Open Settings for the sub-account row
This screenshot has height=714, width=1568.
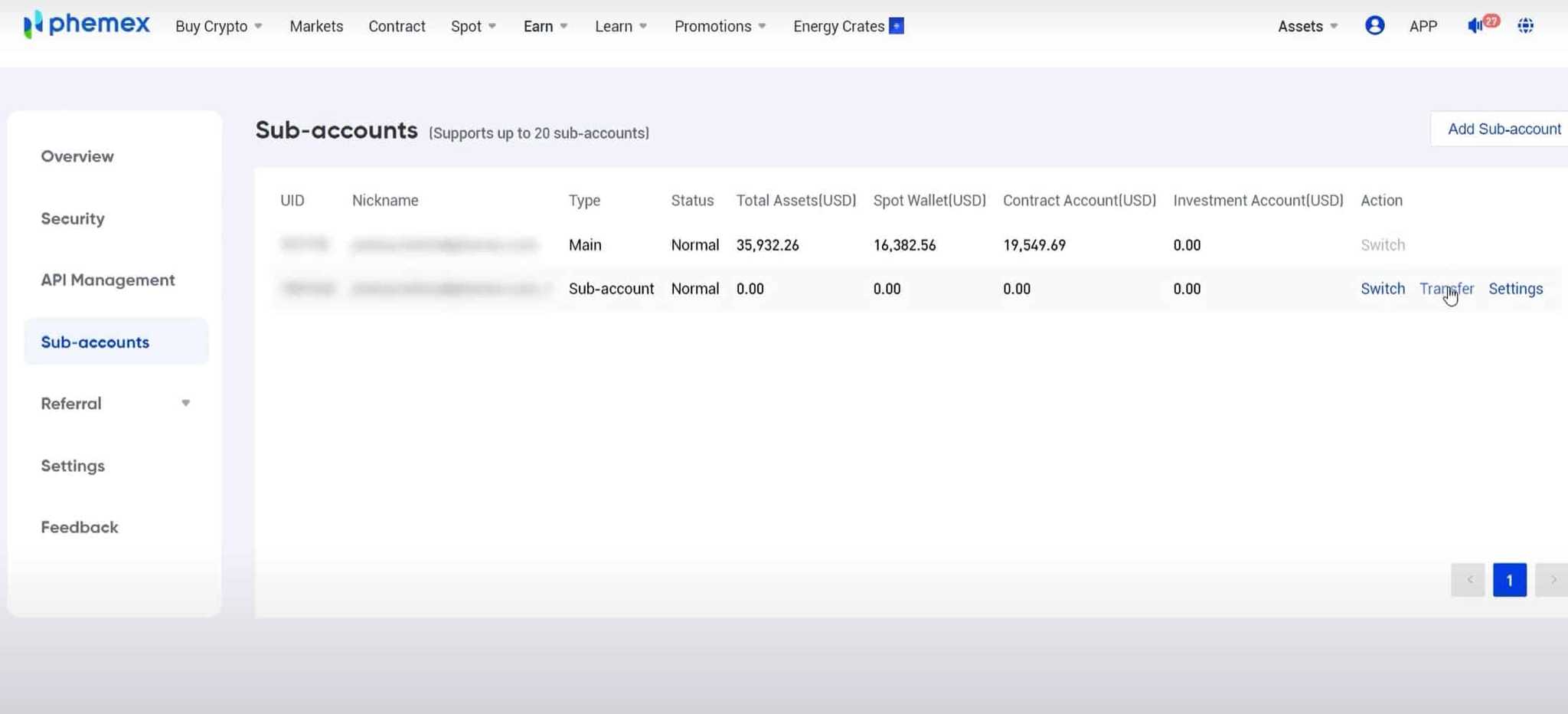(x=1515, y=289)
